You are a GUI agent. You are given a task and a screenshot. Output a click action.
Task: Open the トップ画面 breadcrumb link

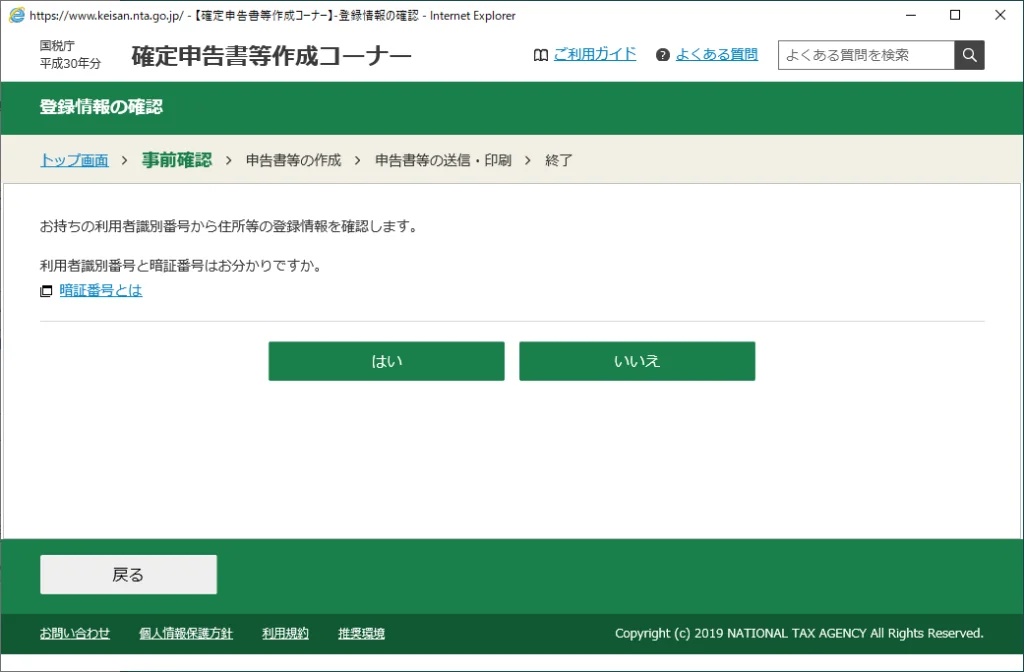(x=73, y=160)
